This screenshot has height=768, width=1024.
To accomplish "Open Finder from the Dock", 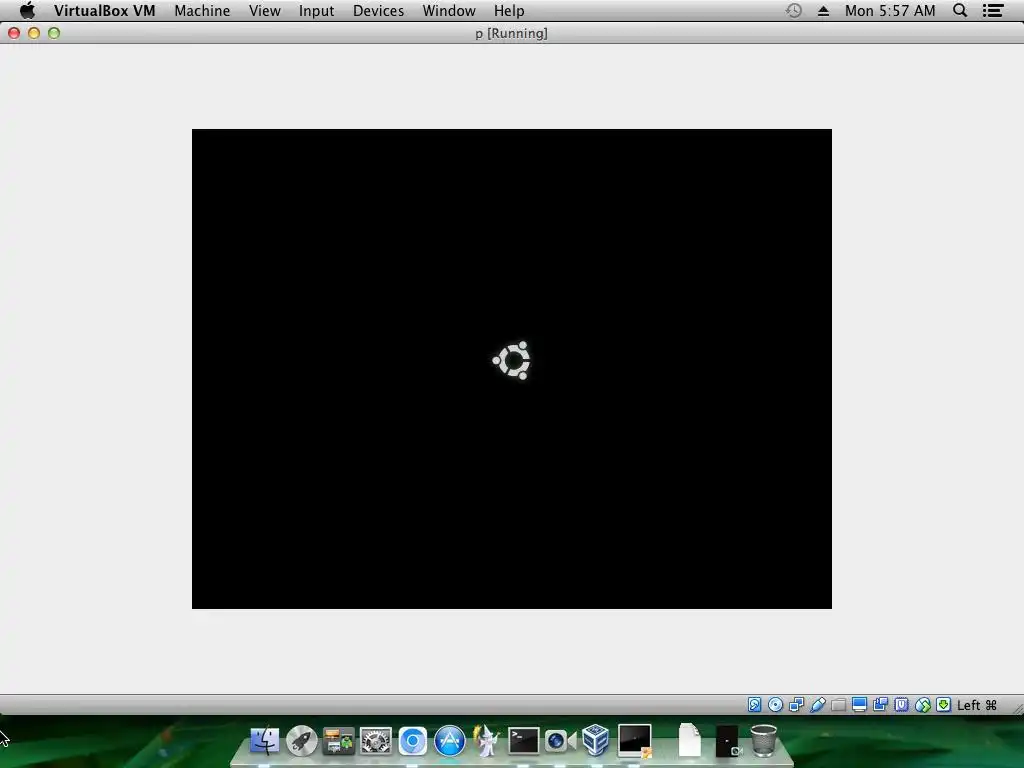I will 264,741.
